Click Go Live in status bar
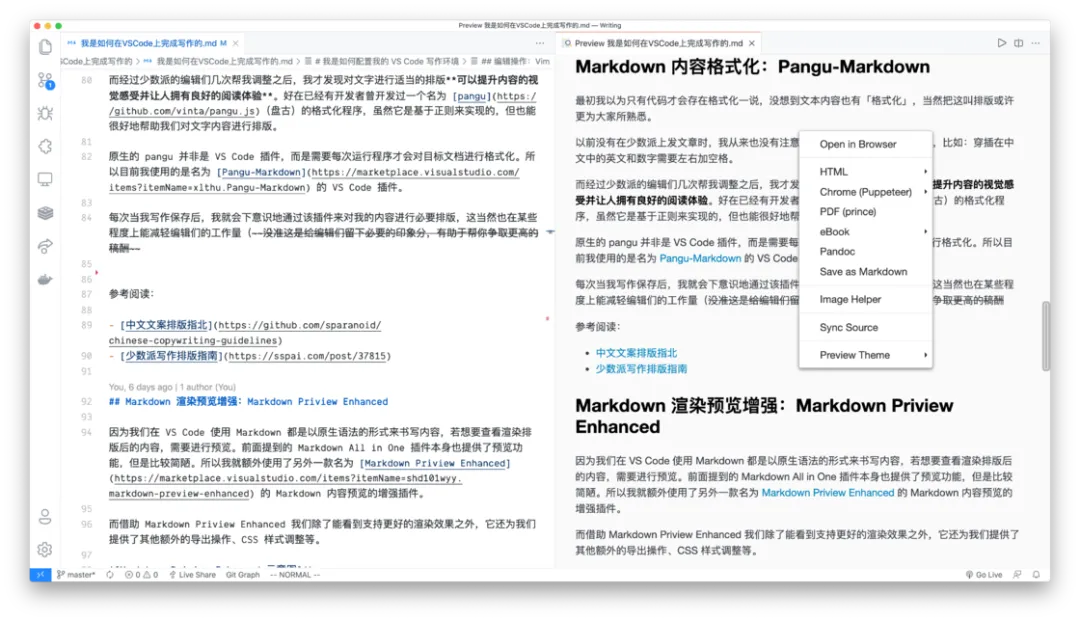This screenshot has height=621, width=1080. coord(984,574)
